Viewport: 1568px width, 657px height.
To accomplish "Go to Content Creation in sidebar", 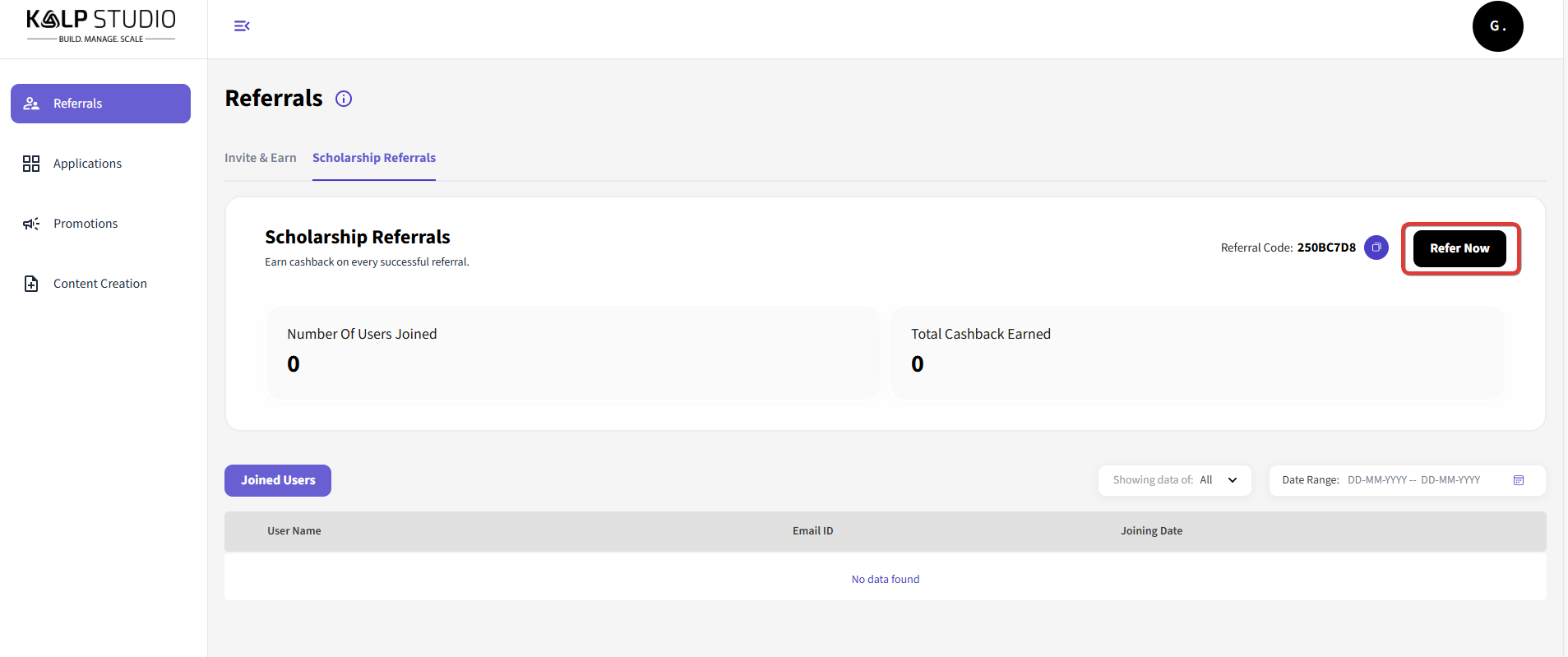I will (x=99, y=284).
